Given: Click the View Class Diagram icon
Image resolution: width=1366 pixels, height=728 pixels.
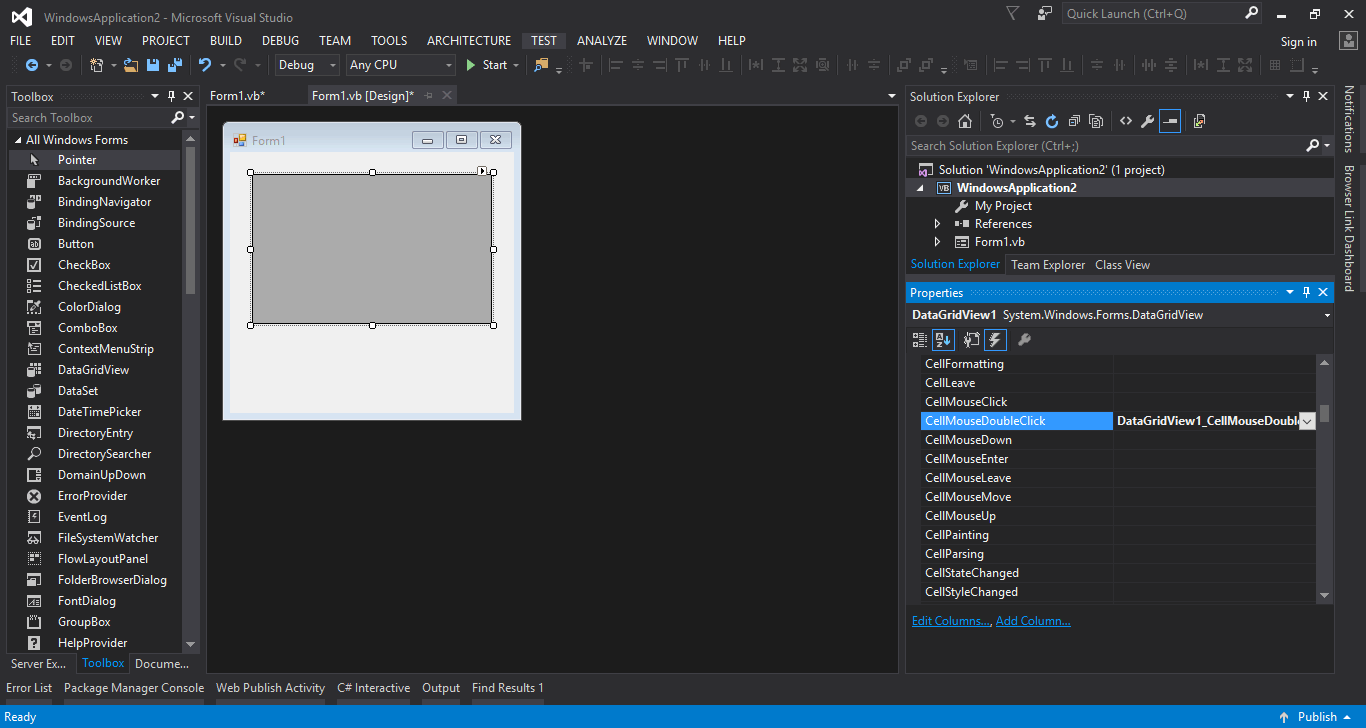Looking at the screenshot, I should [1199, 121].
